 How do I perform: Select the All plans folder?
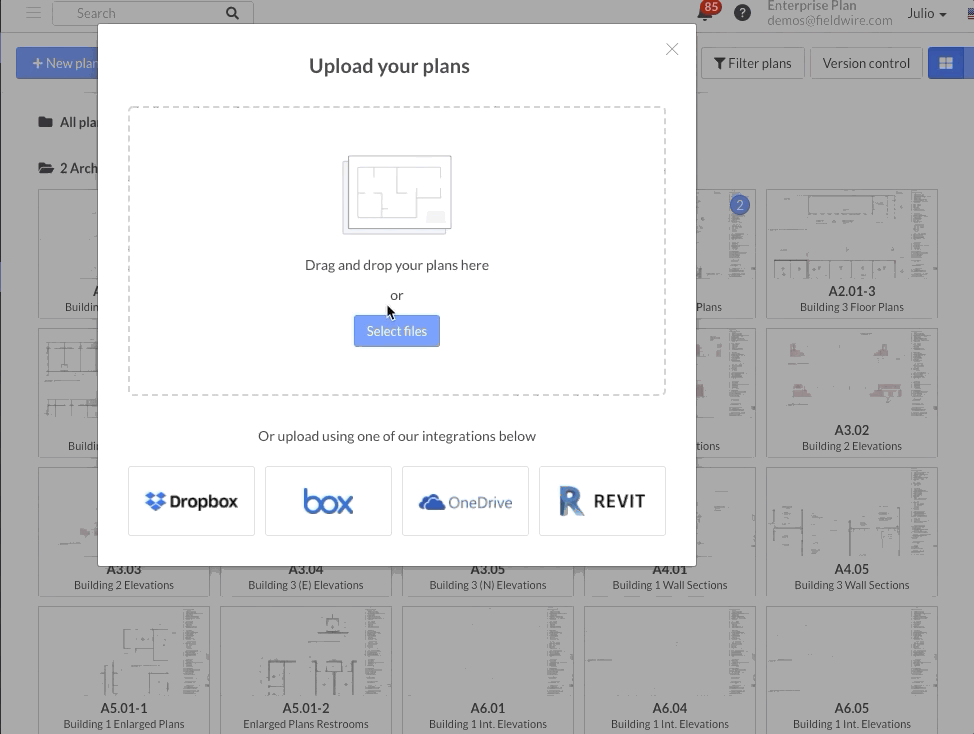pos(67,122)
